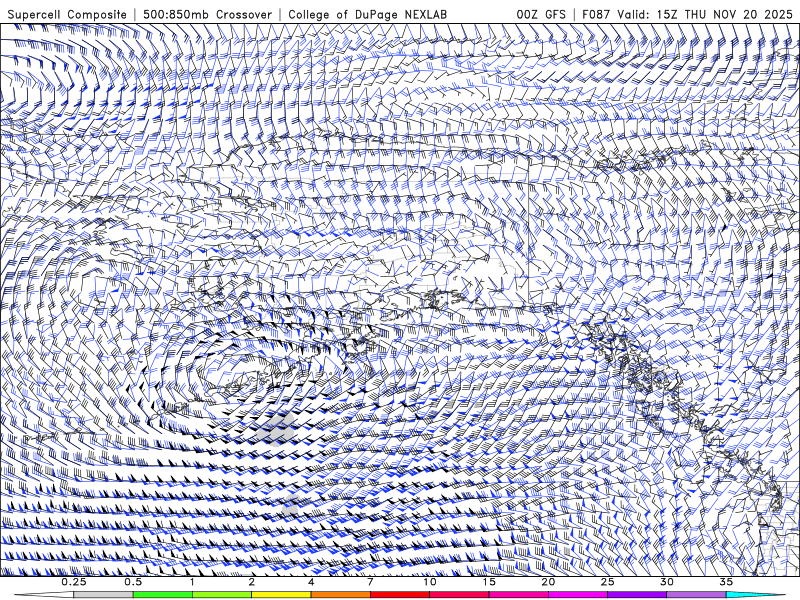Click the "35" legend value
This screenshot has height=600, width=800.
pyautogui.click(x=726, y=582)
